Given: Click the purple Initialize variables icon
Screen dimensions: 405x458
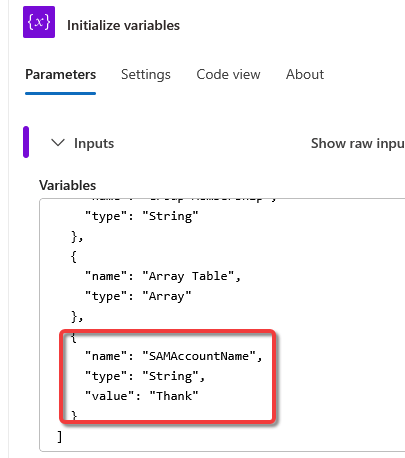Looking at the screenshot, I should point(39,22).
